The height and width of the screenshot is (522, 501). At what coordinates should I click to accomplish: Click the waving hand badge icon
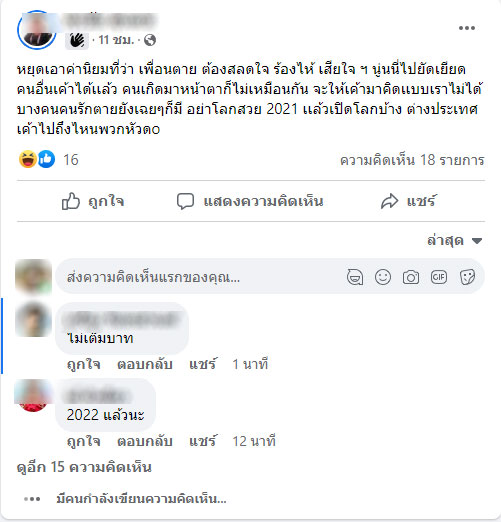pos(77,41)
